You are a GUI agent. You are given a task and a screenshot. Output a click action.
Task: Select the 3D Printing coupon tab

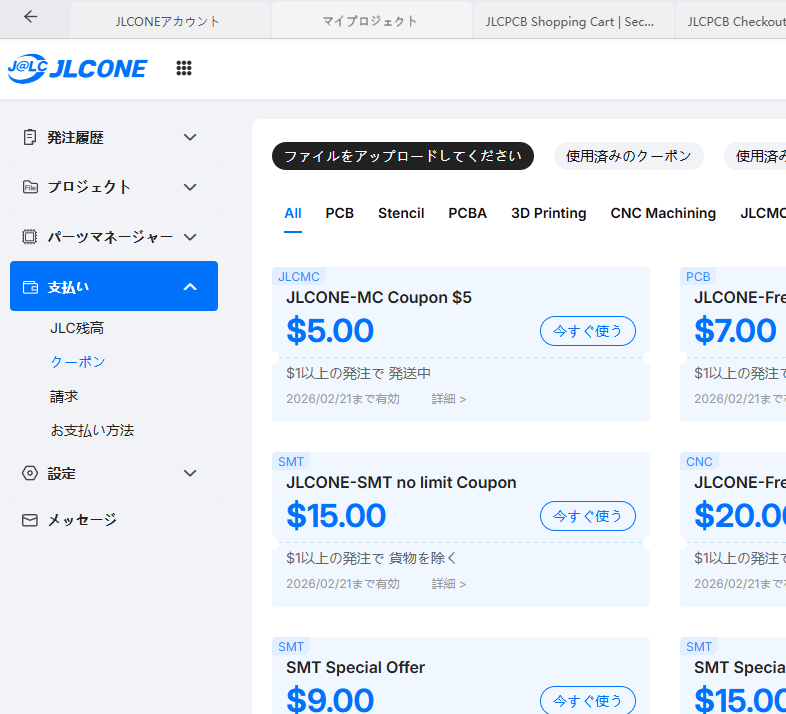pyautogui.click(x=548, y=213)
